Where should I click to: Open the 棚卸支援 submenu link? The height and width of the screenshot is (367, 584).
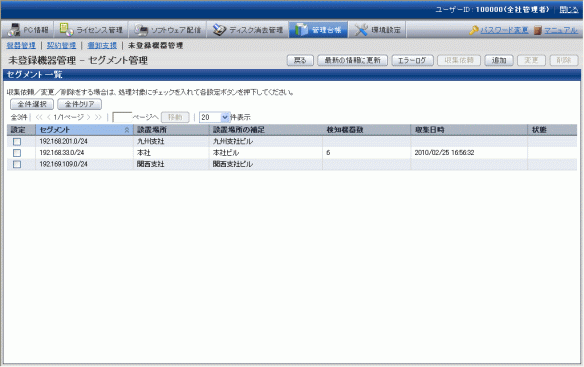(102, 45)
